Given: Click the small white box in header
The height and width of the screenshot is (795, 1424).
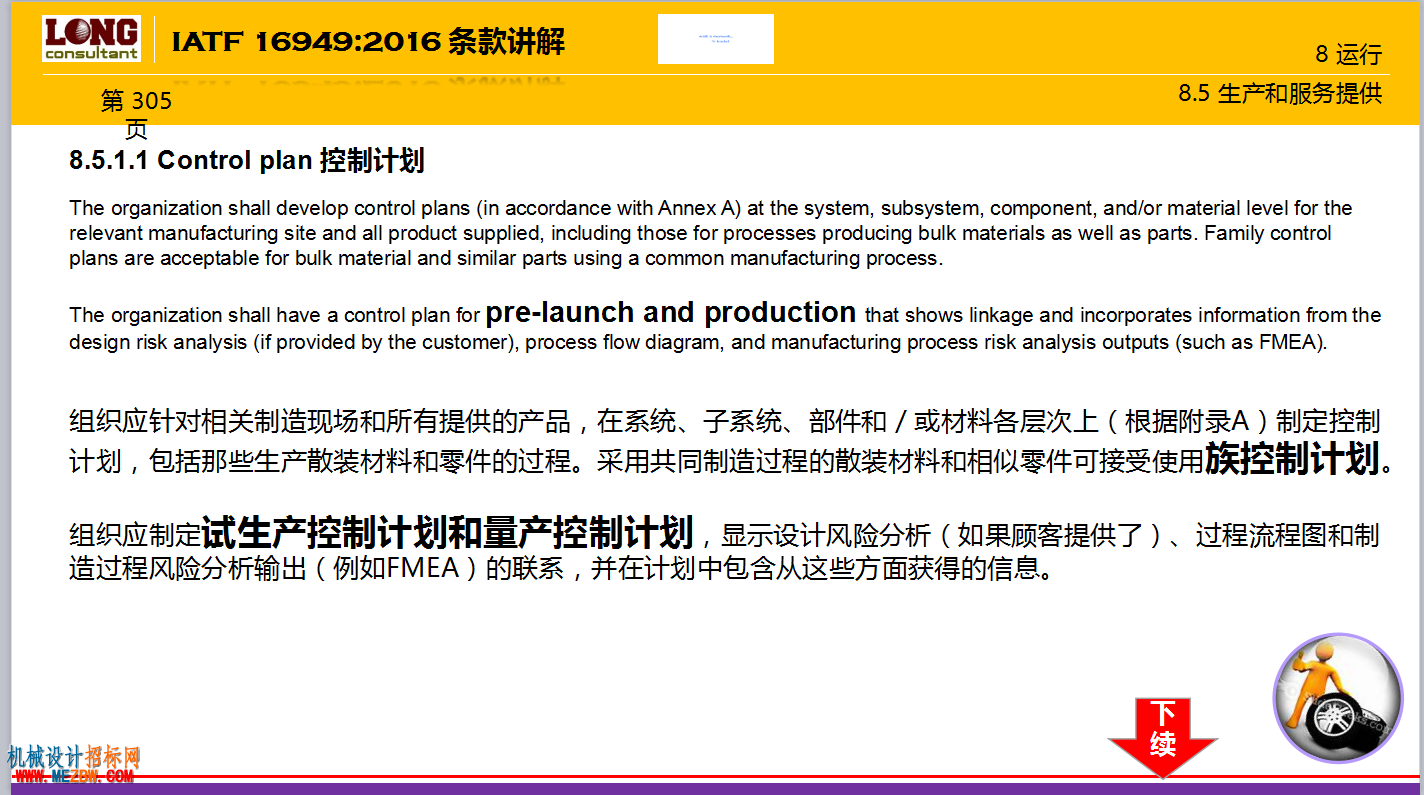Looking at the screenshot, I should point(716,39).
